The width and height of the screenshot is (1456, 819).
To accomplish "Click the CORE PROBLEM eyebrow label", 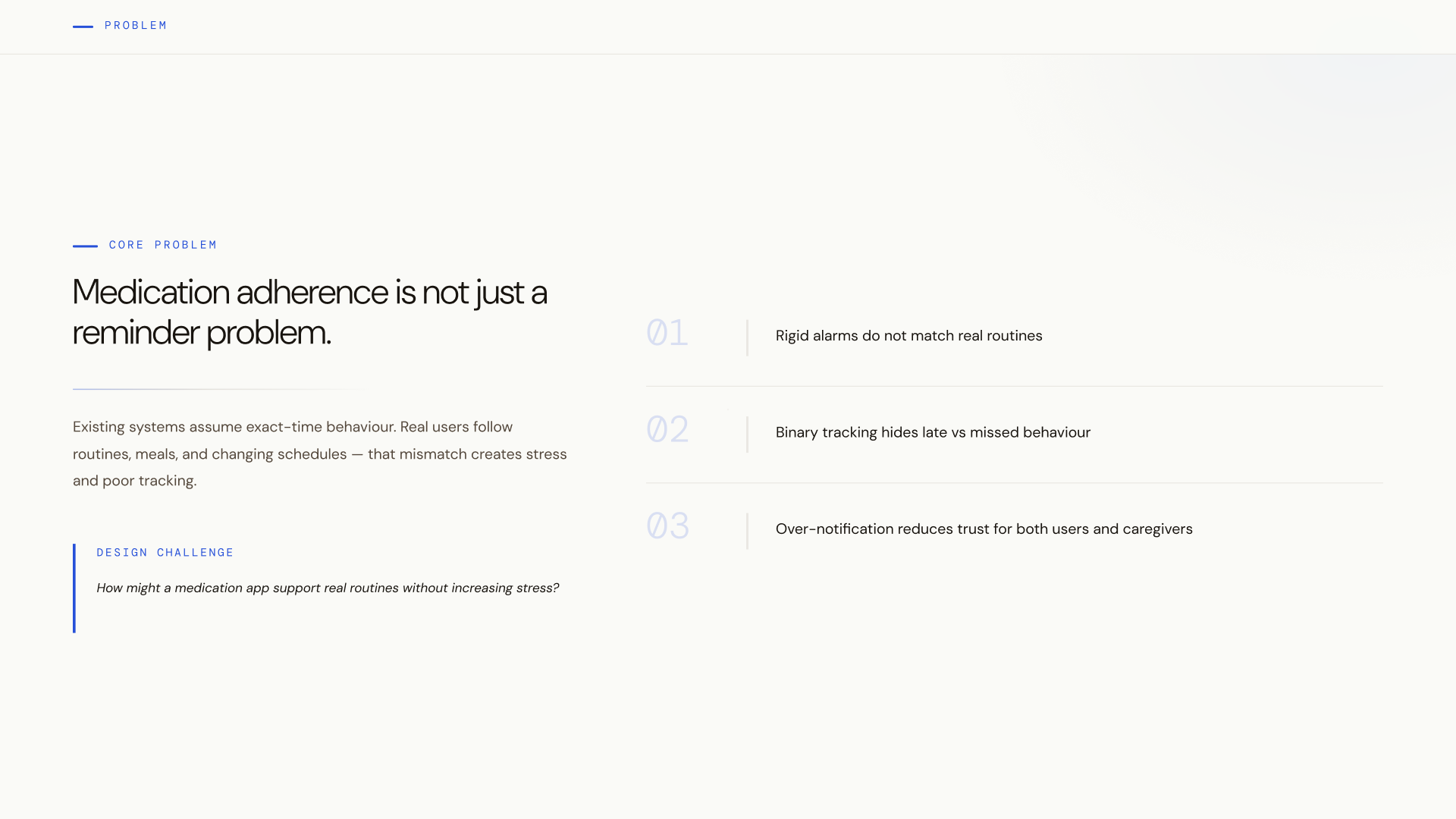I will pyautogui.click(x=163, y=245).
